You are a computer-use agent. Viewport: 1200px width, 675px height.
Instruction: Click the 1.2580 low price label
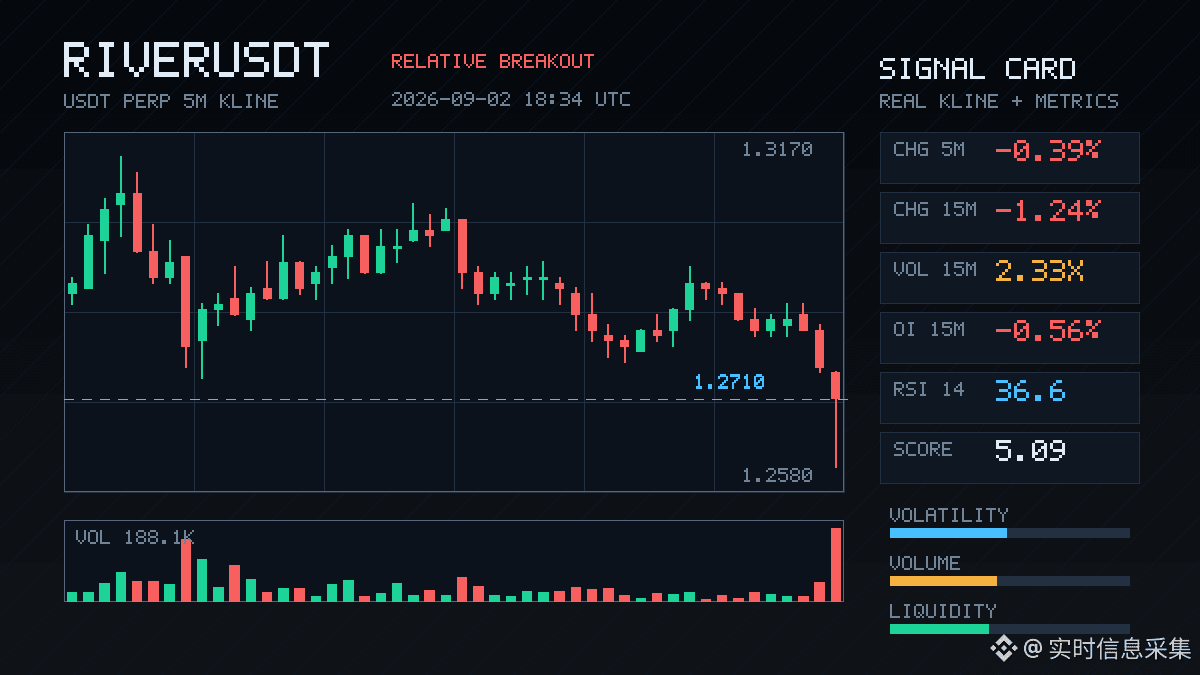point(777,475)
